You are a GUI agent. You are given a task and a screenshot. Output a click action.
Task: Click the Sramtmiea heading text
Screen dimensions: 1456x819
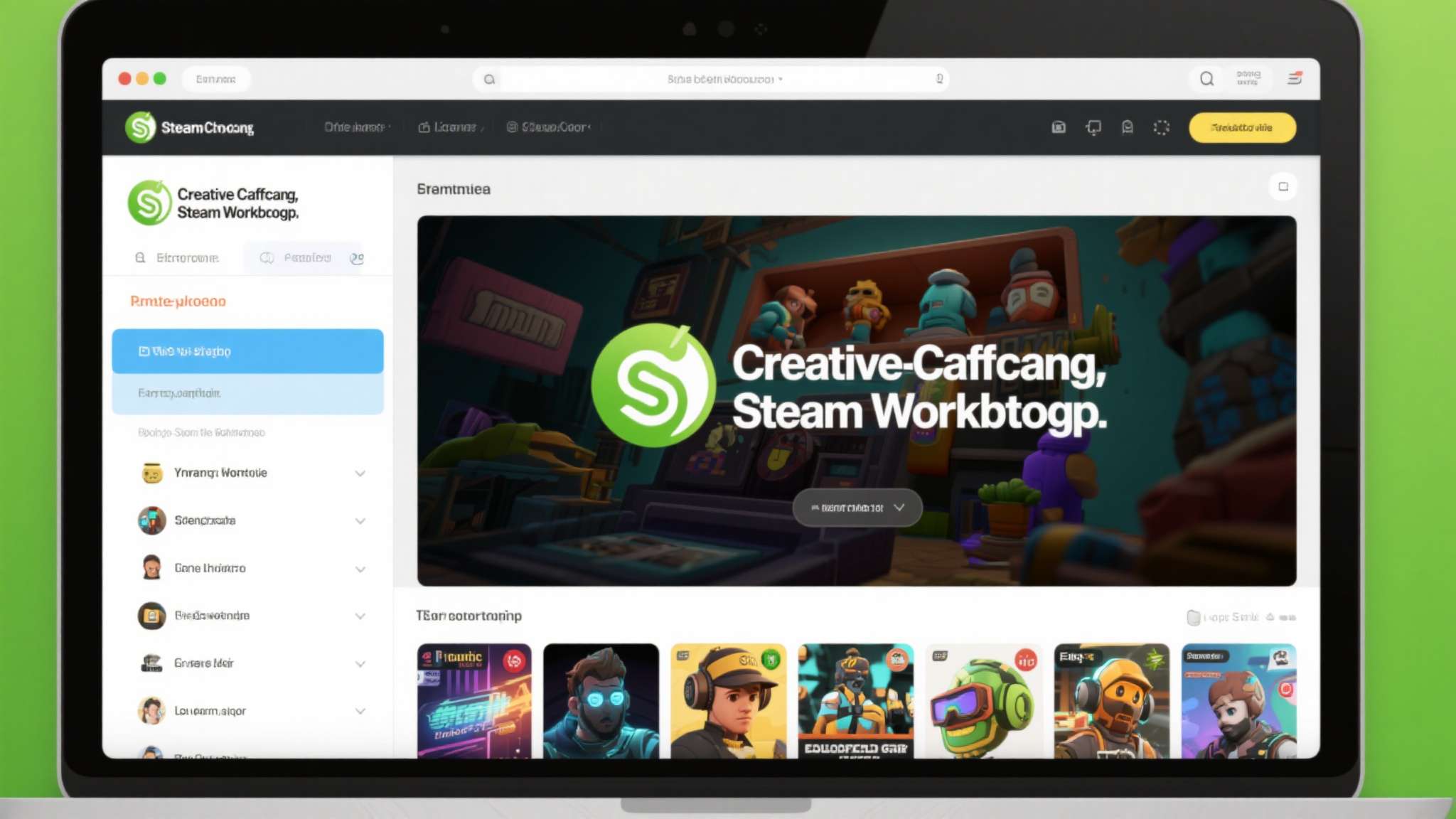454,189
